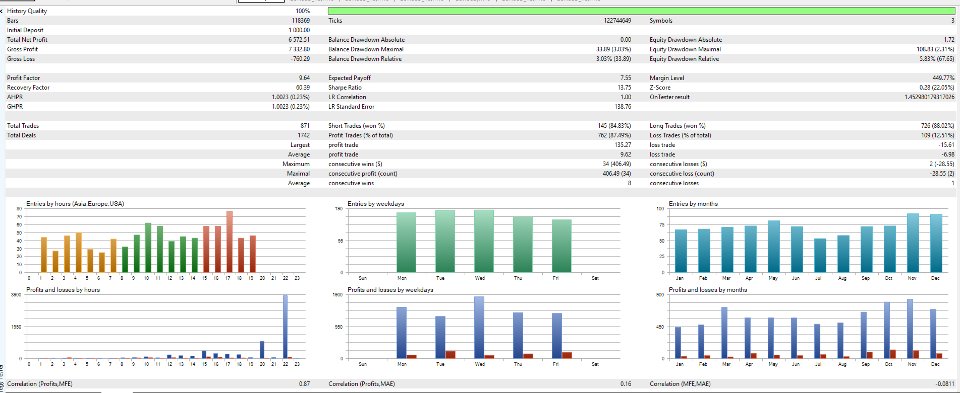Select the Z-Score label

click(x=659, y=88)
